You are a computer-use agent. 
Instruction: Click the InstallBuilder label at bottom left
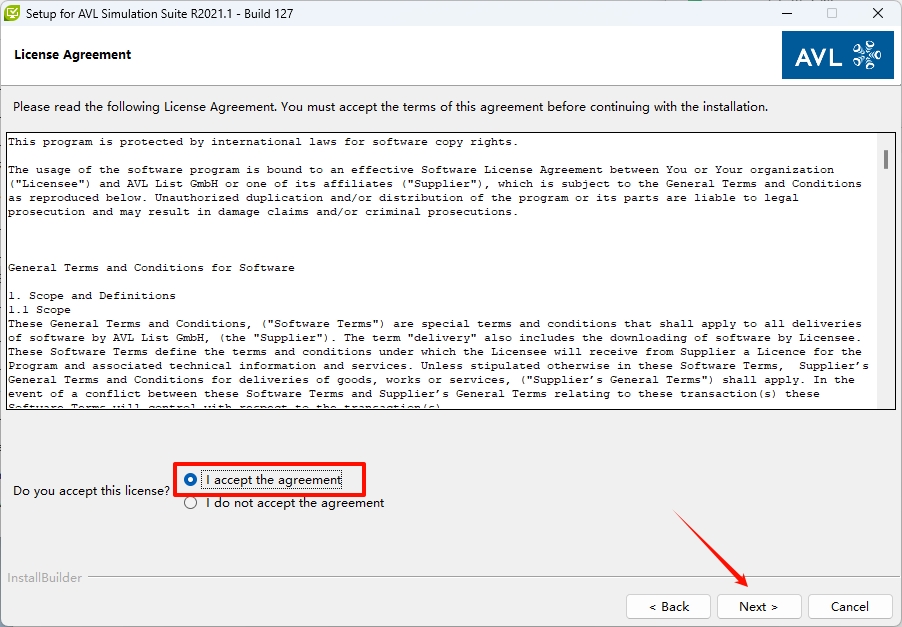click(x=45, y=578)
